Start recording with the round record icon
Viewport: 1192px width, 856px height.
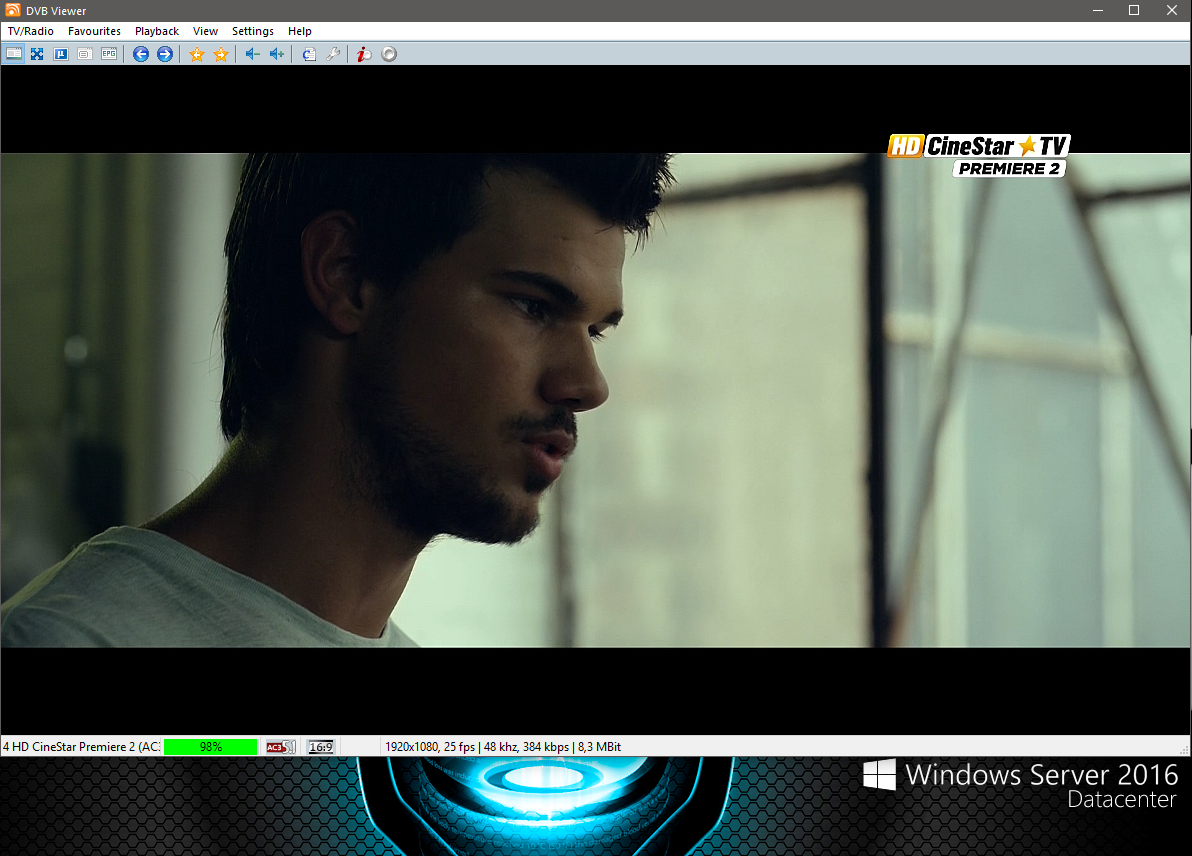(x=389, y=54)
